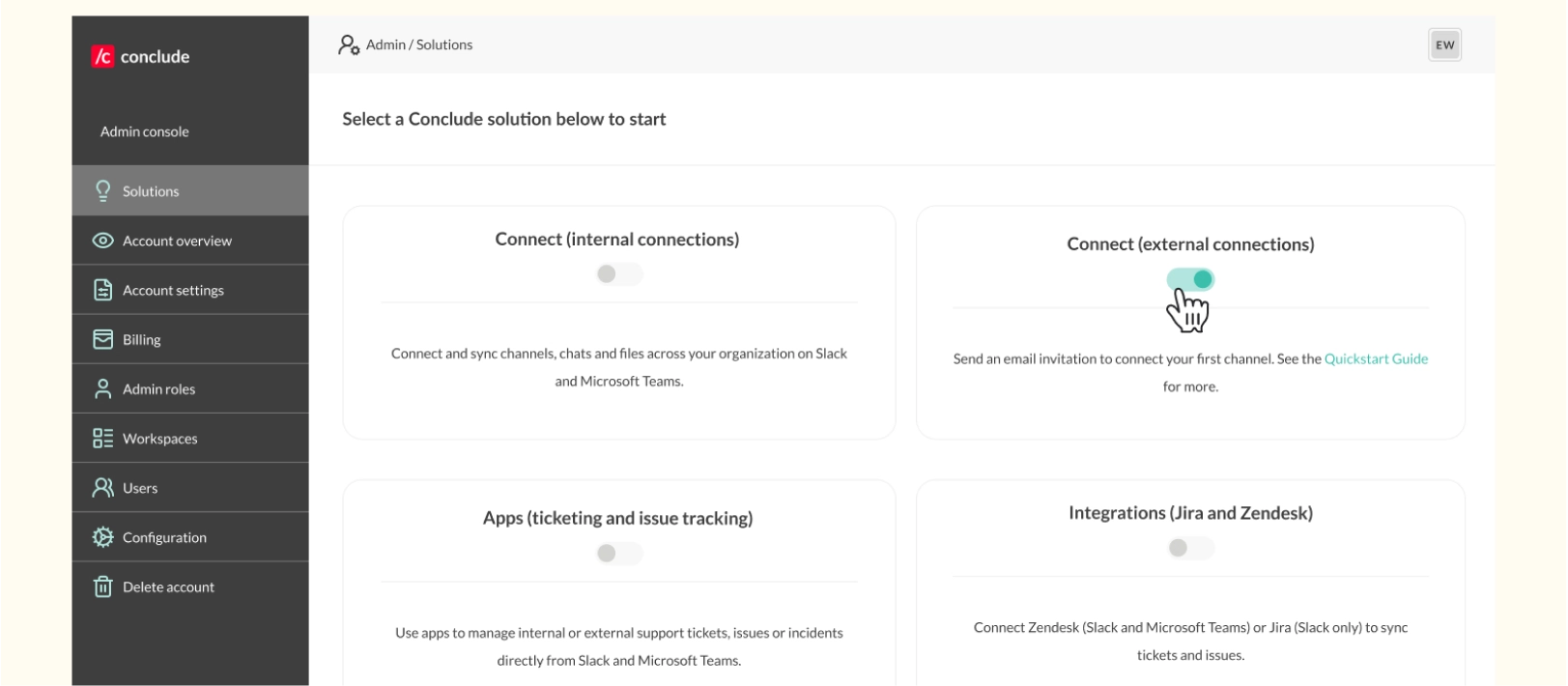
Task: Click the admin icon in the breadcrumb
Action: (348, 44)
